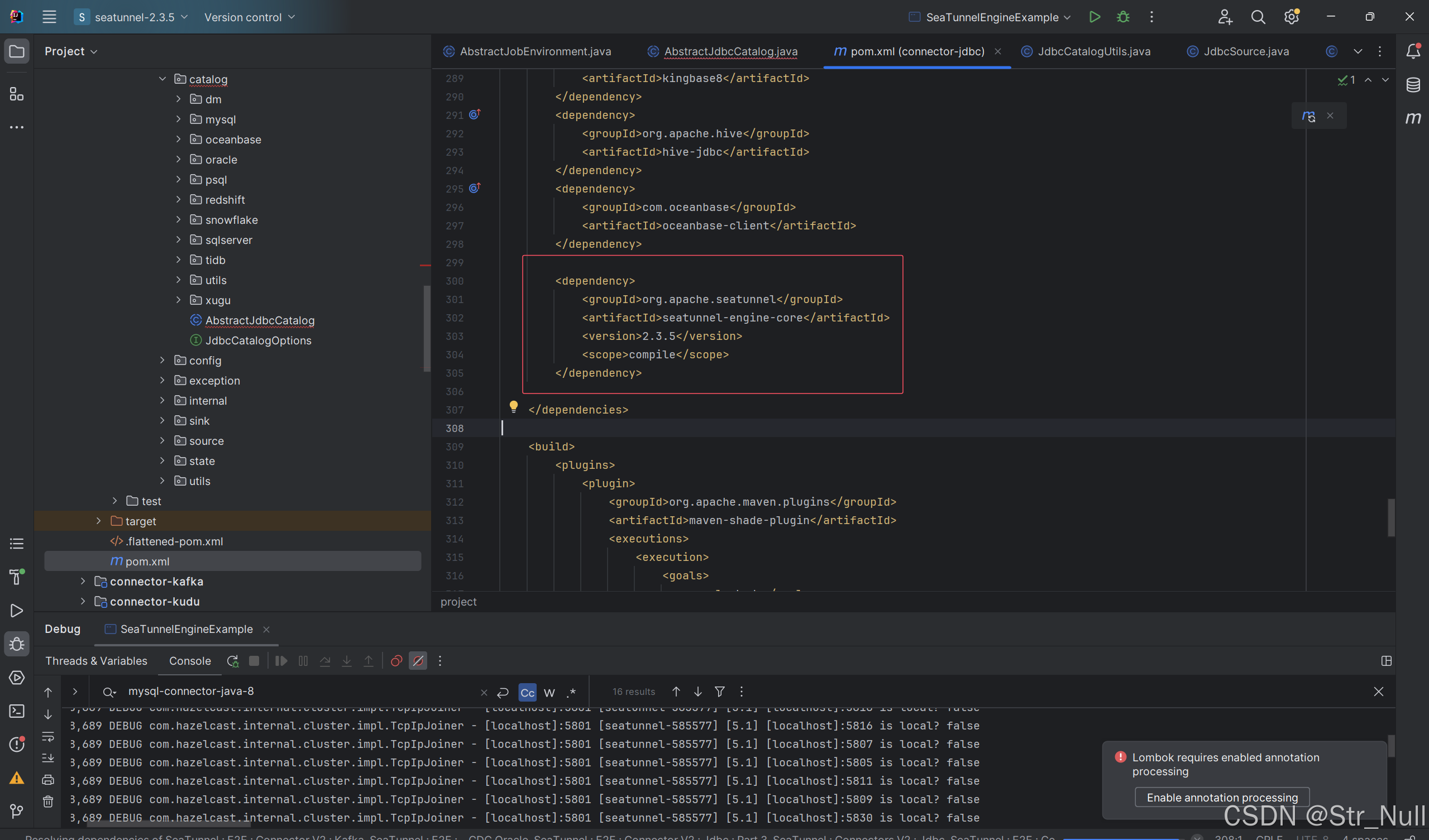Toggle Mute Breakpoints in the debugger
Viewport: 1429px width, 840px height.
coord(418,661)
